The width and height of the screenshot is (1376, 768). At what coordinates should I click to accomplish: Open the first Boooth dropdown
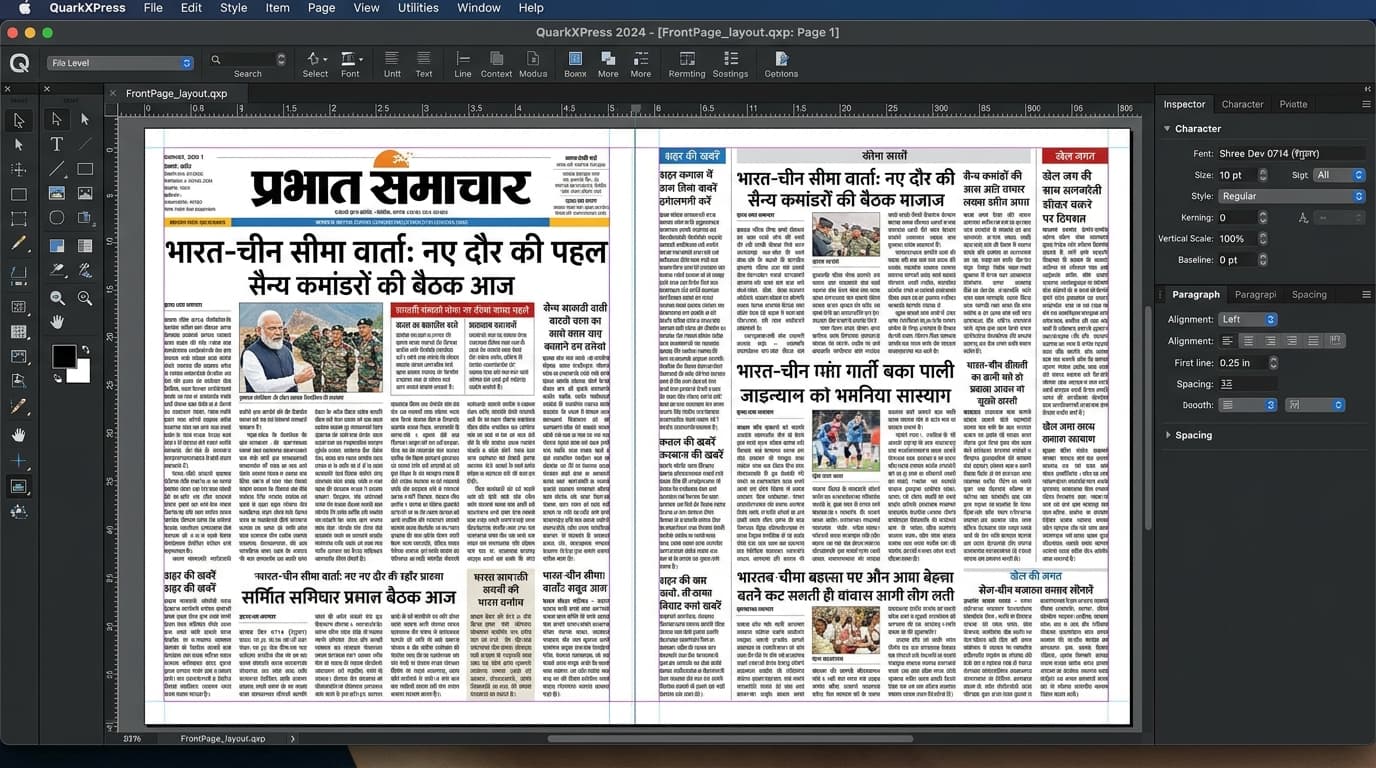[1248, 405]
